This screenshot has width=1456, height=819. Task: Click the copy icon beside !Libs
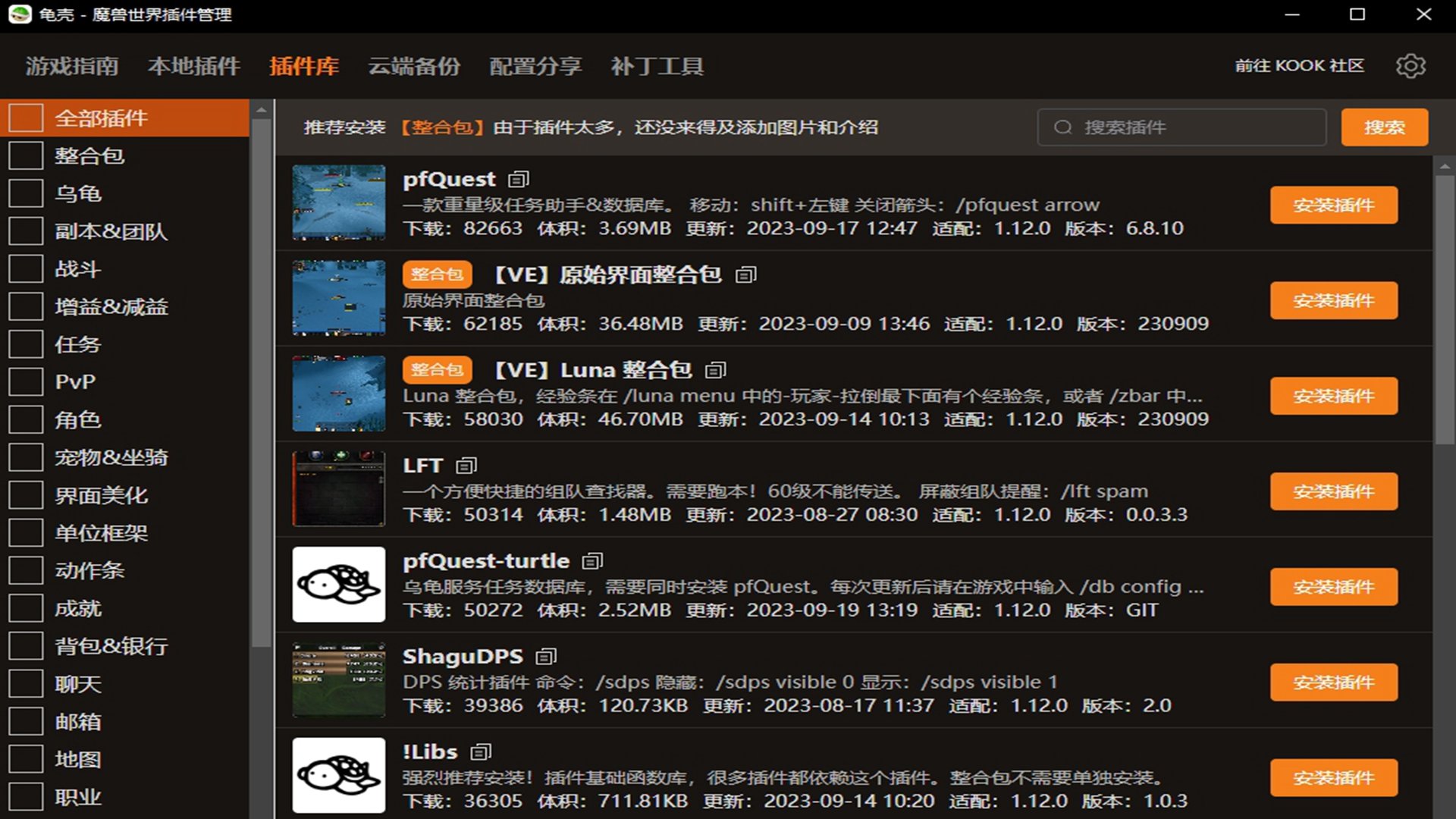coord(481,752)
